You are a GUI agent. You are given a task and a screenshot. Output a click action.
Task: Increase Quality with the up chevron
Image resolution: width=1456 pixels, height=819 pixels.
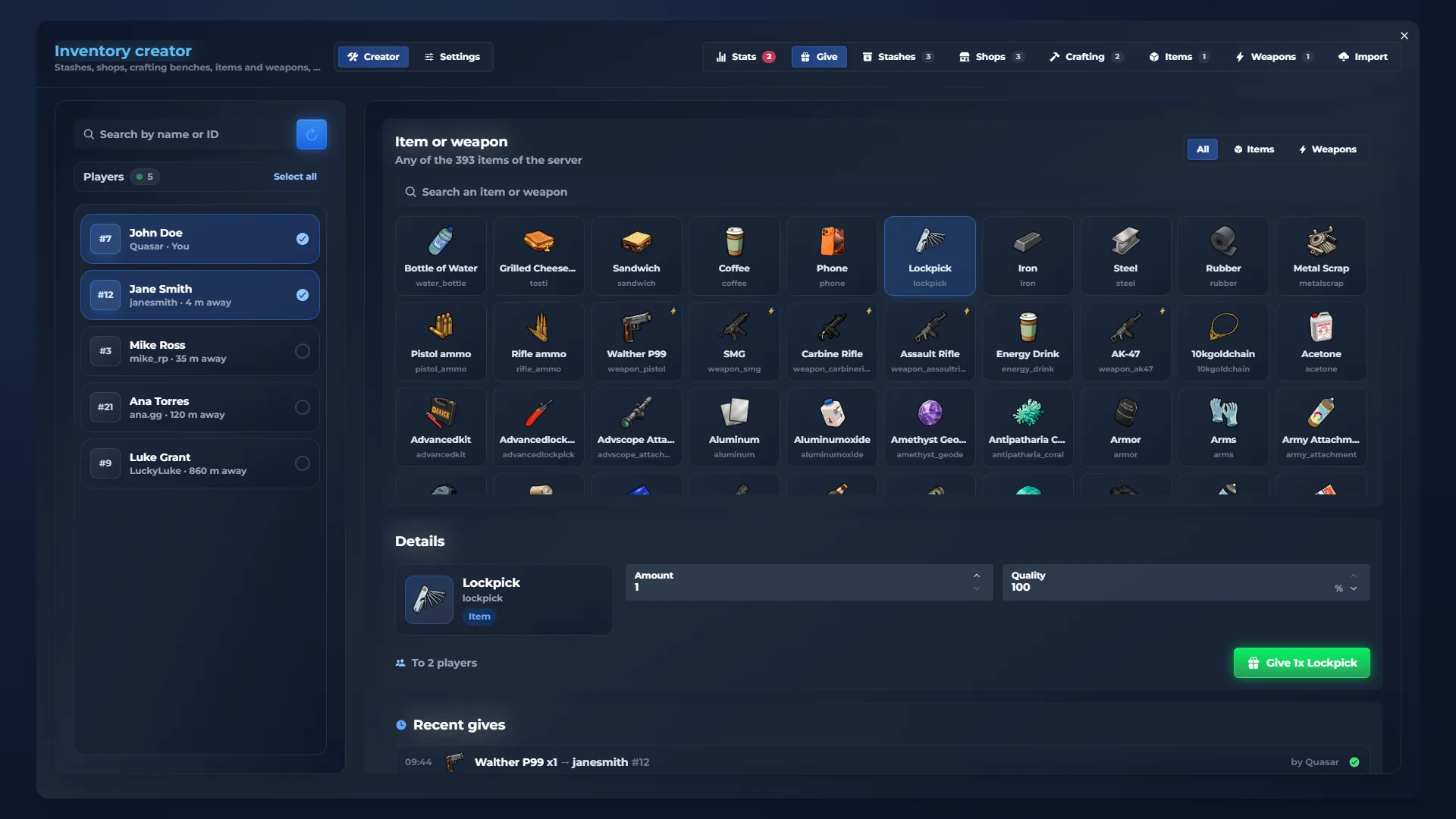[1354, 576]
